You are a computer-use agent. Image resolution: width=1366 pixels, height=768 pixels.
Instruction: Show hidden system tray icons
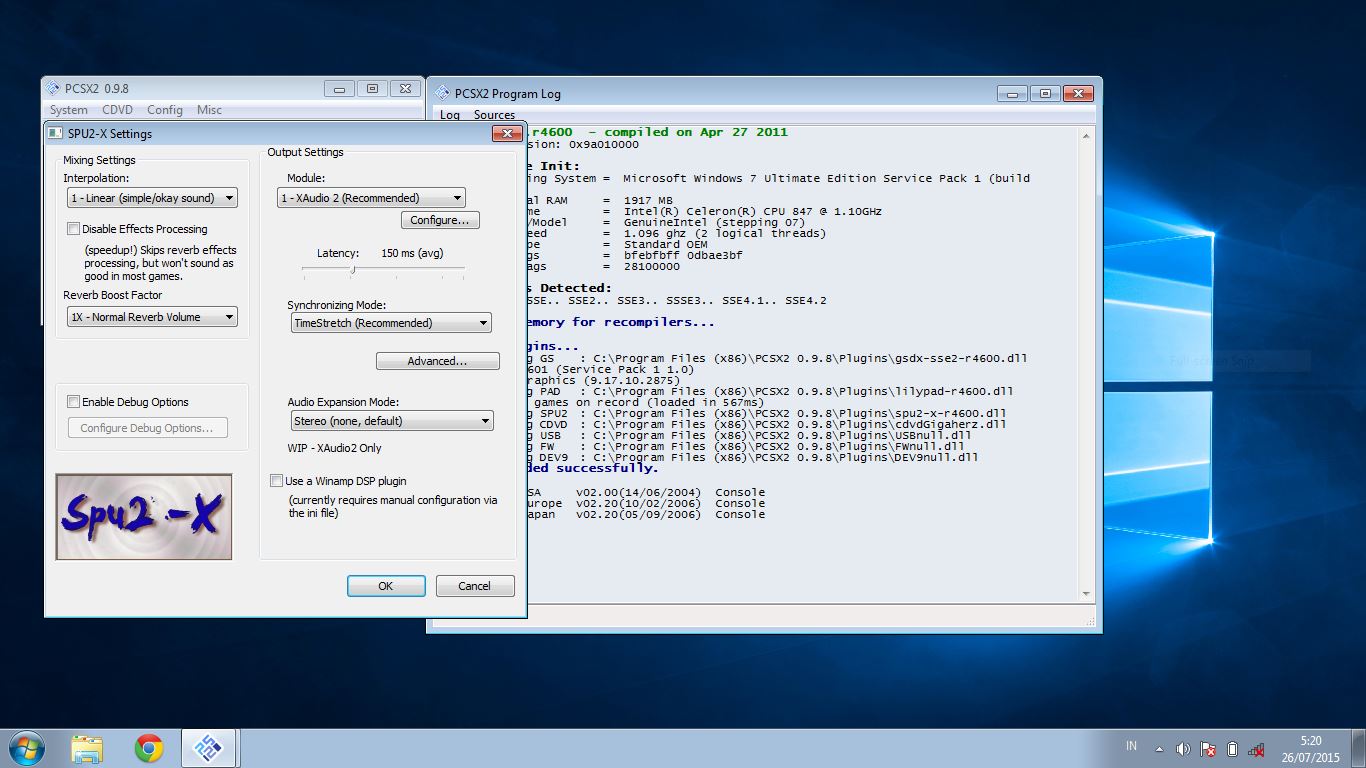(1159, 749)
